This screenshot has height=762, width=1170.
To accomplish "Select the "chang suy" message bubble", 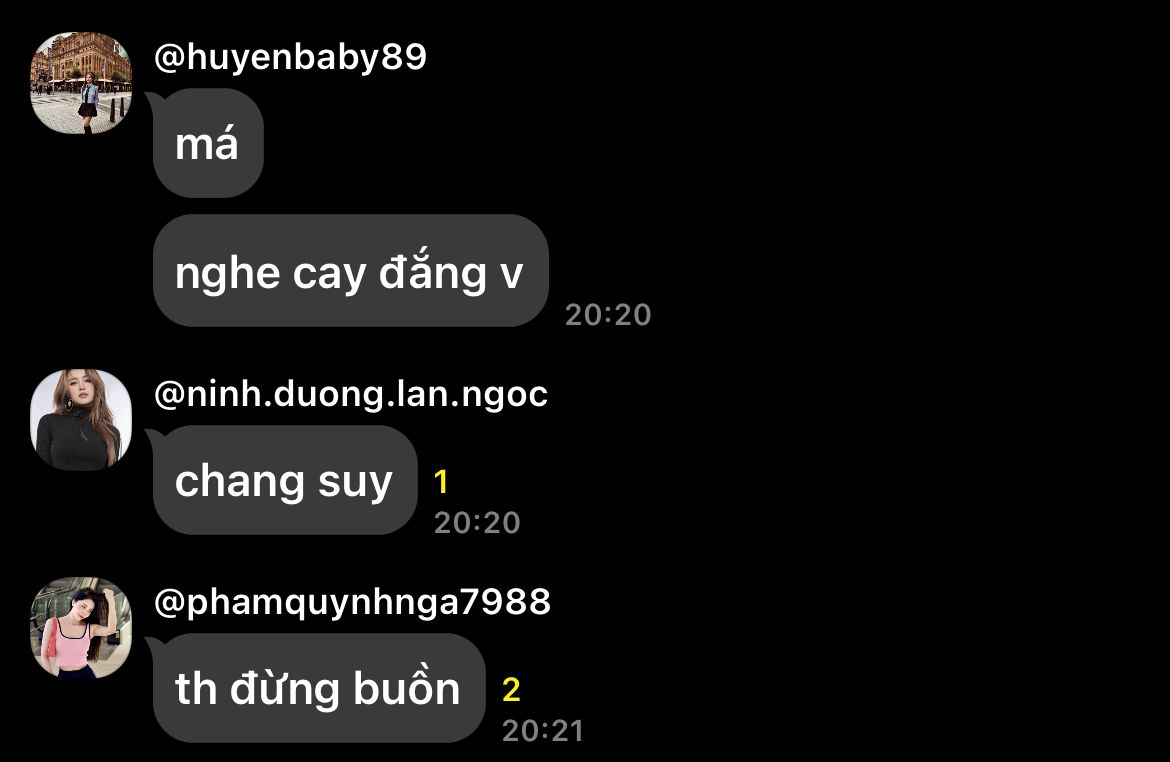I will (x=284, y=480).
